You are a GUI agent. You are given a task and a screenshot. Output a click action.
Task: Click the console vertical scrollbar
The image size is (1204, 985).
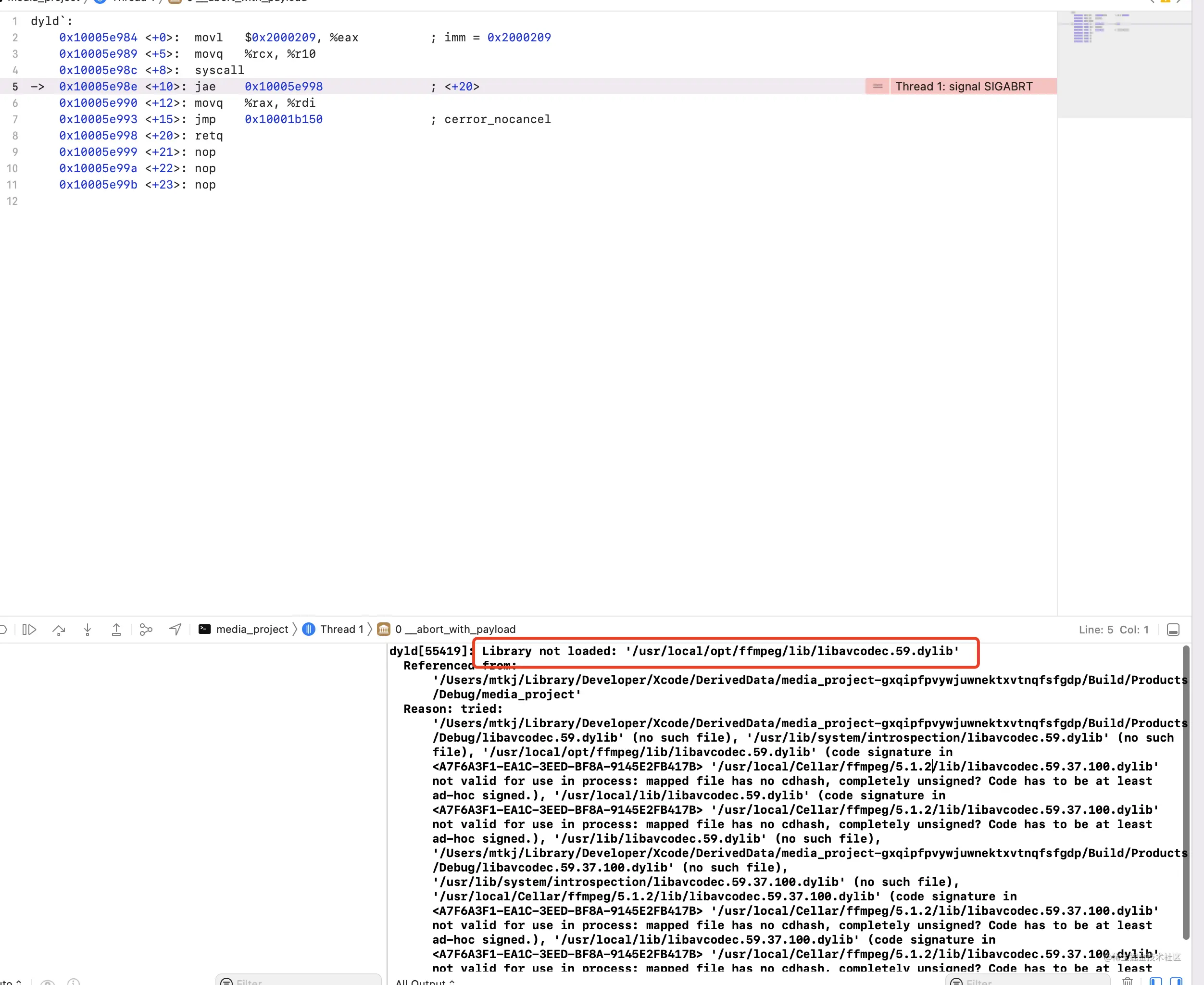pos(1185,795)
